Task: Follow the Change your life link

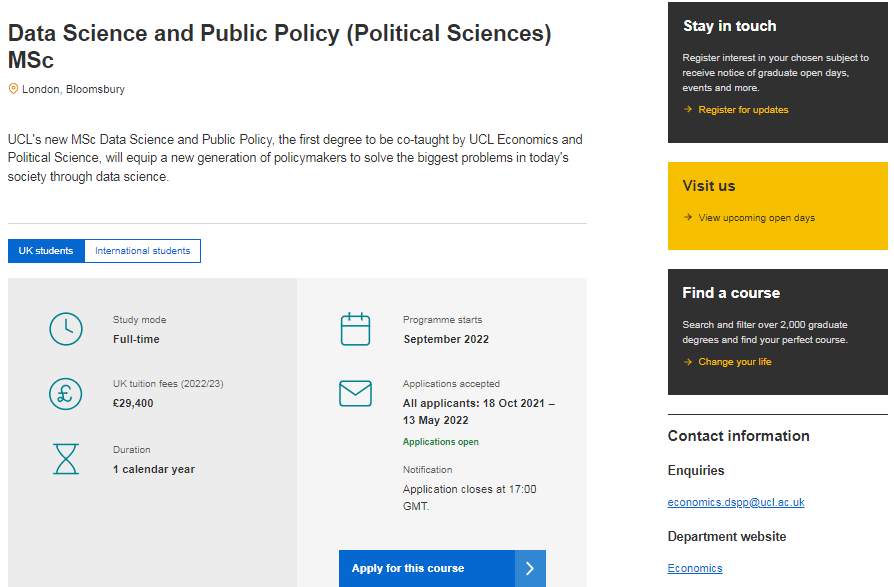Action: click(735, 362)
